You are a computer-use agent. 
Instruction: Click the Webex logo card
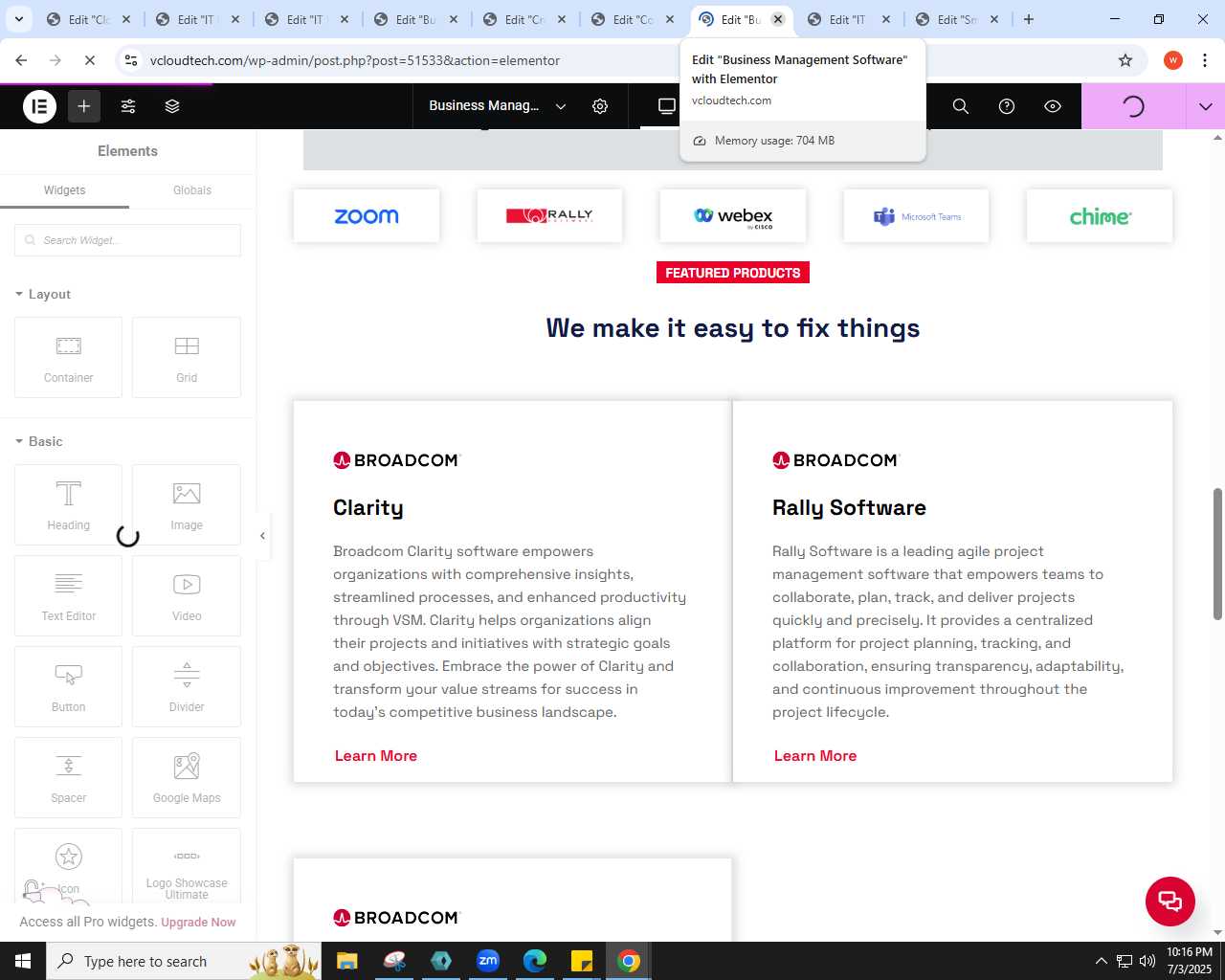(x=733, y=216)
